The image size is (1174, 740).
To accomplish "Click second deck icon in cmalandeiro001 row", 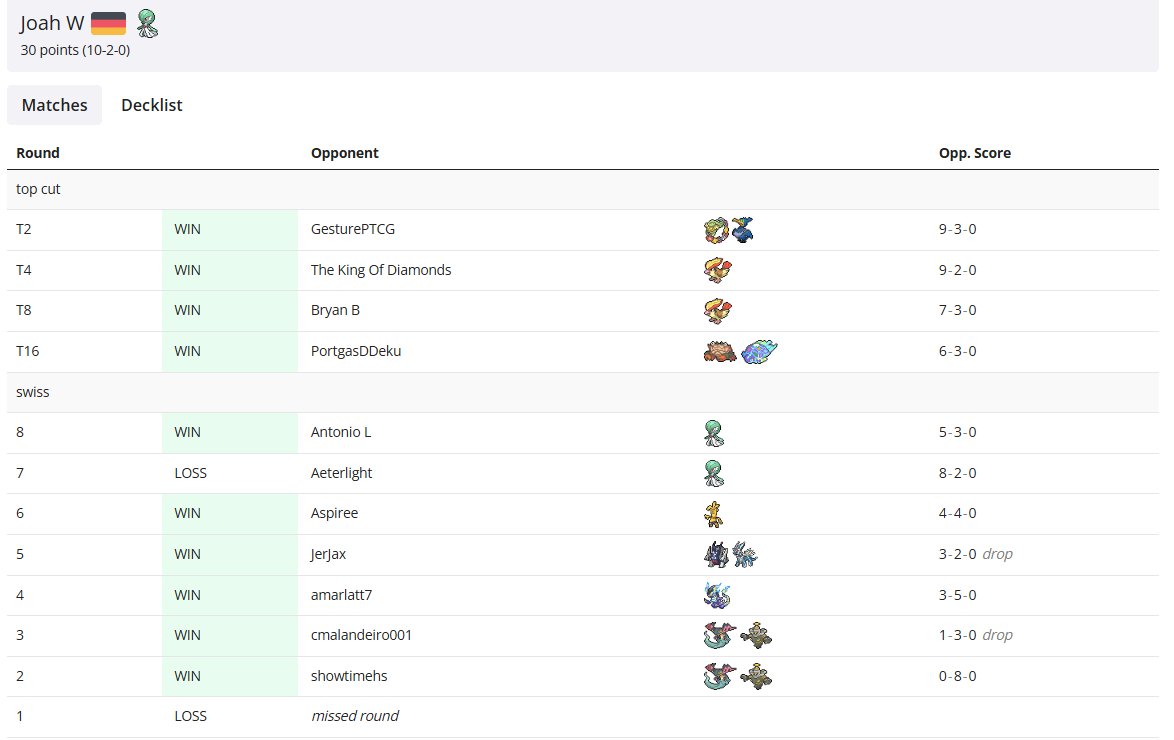I will [x=756, y=635].
